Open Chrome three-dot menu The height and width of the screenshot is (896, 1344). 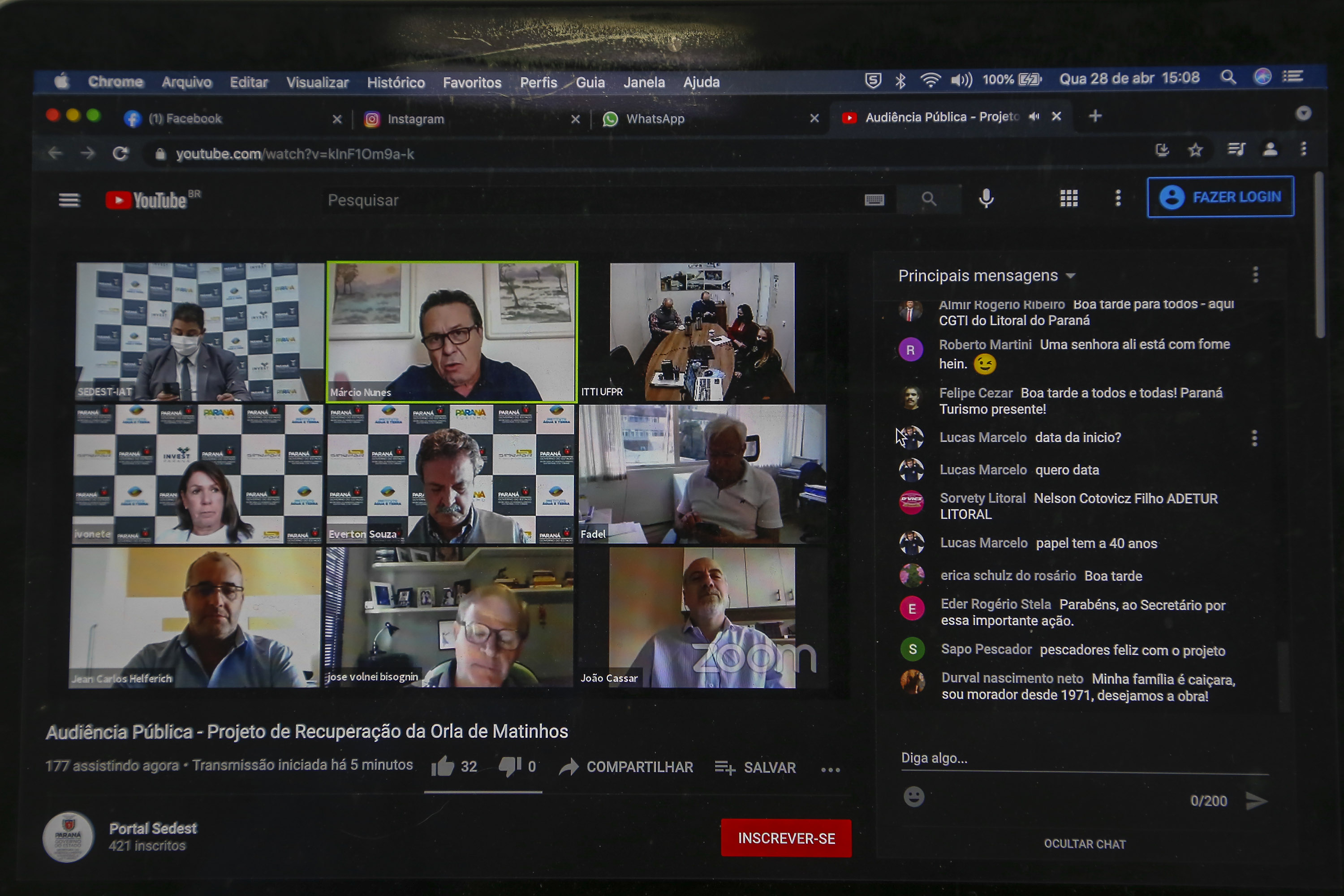(x=1303, y=149)
